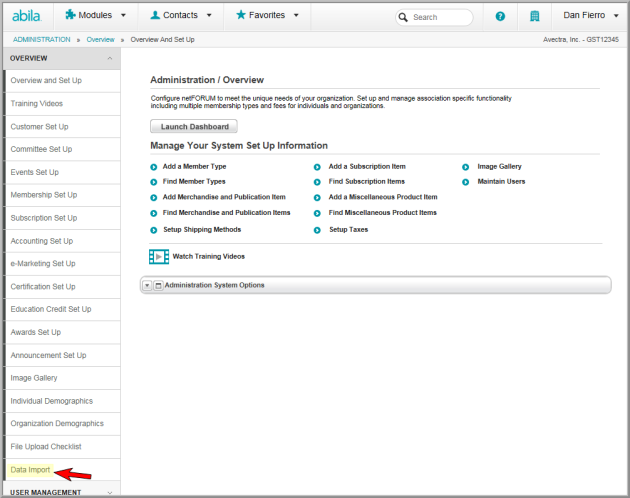Open the help question mark icon
This screenshot has width=630, height=498.
500,16
